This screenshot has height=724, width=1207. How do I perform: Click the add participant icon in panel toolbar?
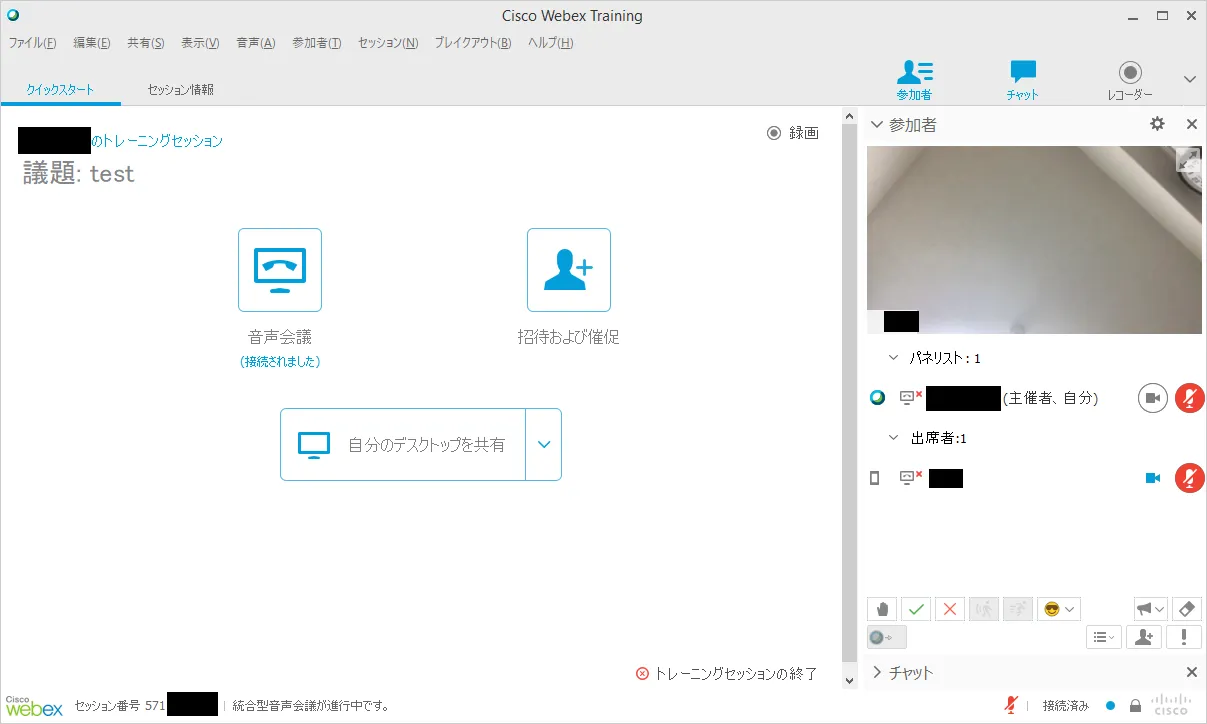pos(1144,637)
